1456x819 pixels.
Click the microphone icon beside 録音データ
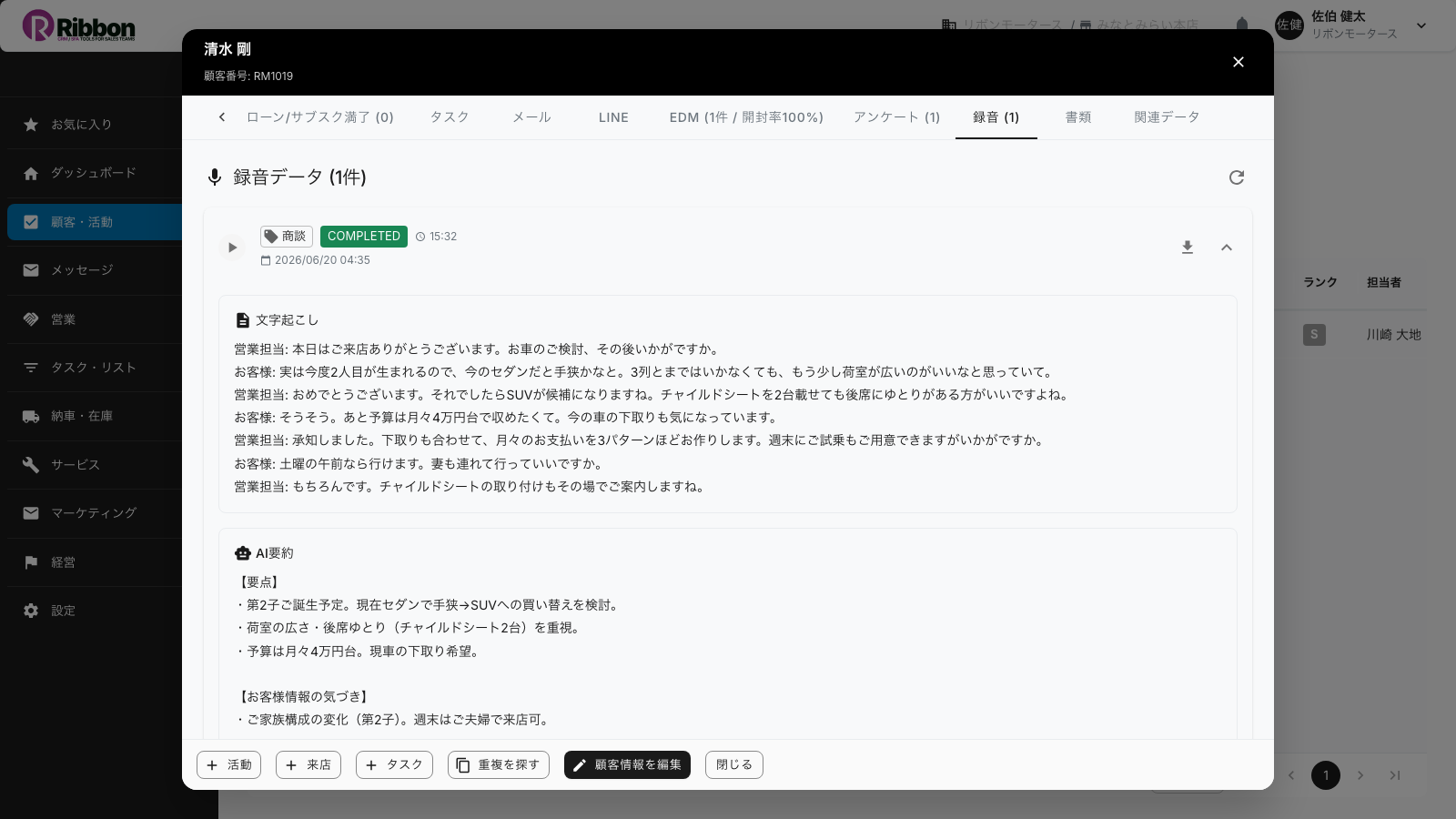[215, 177]
